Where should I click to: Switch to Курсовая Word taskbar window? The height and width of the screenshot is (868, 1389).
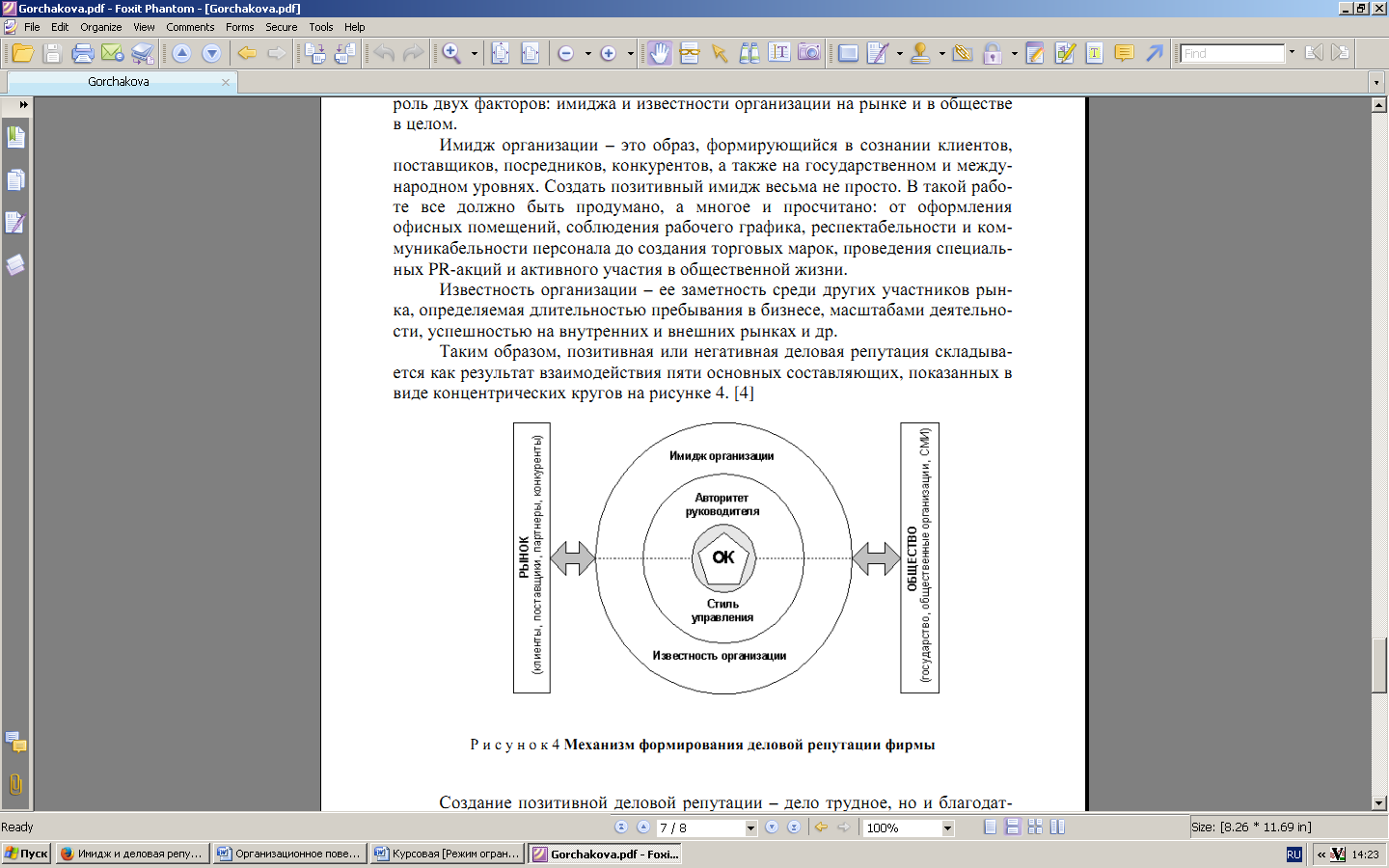[x=448, y=854]
